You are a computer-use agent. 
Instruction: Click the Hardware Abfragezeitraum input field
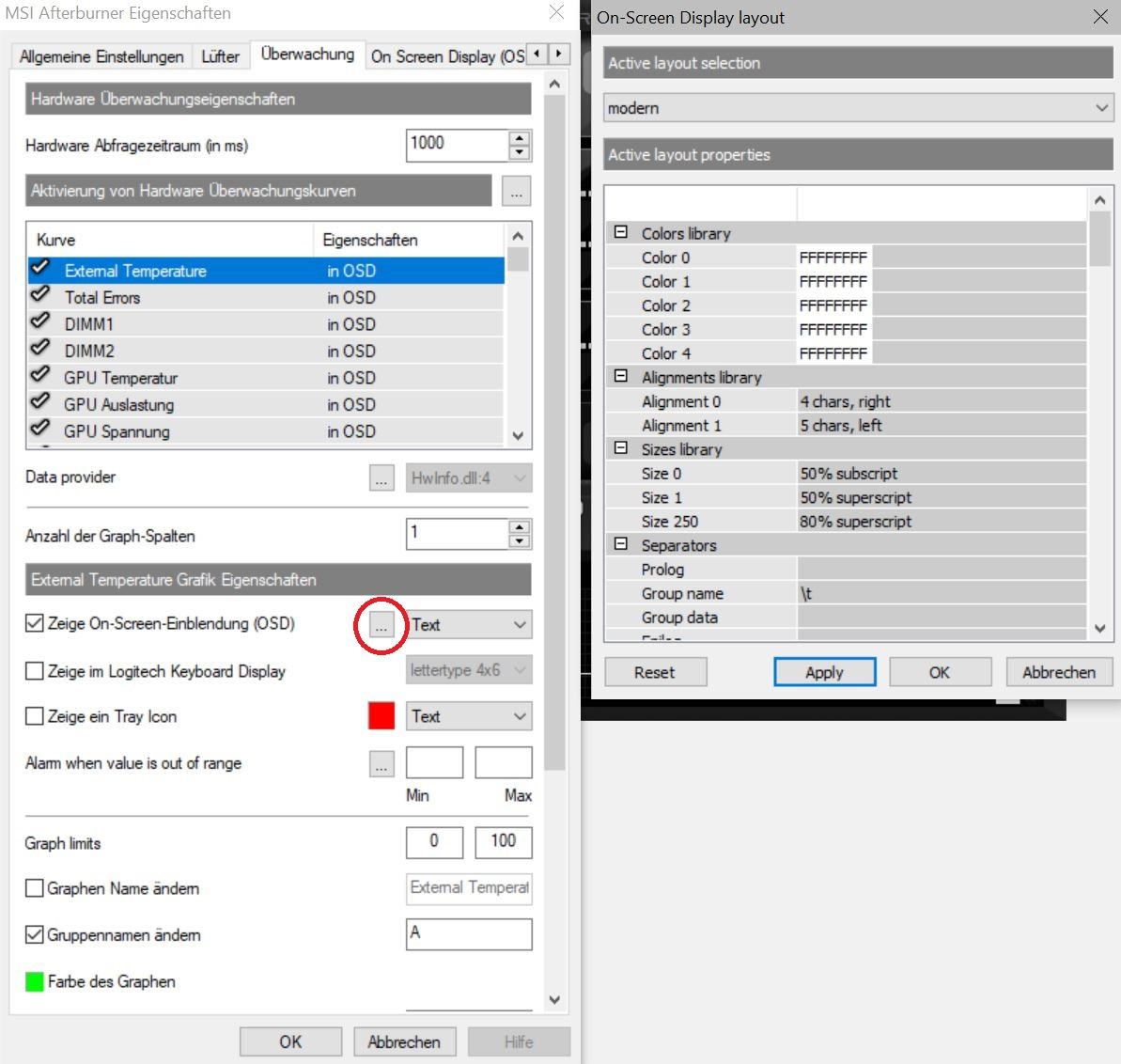(x=459, y=145)
